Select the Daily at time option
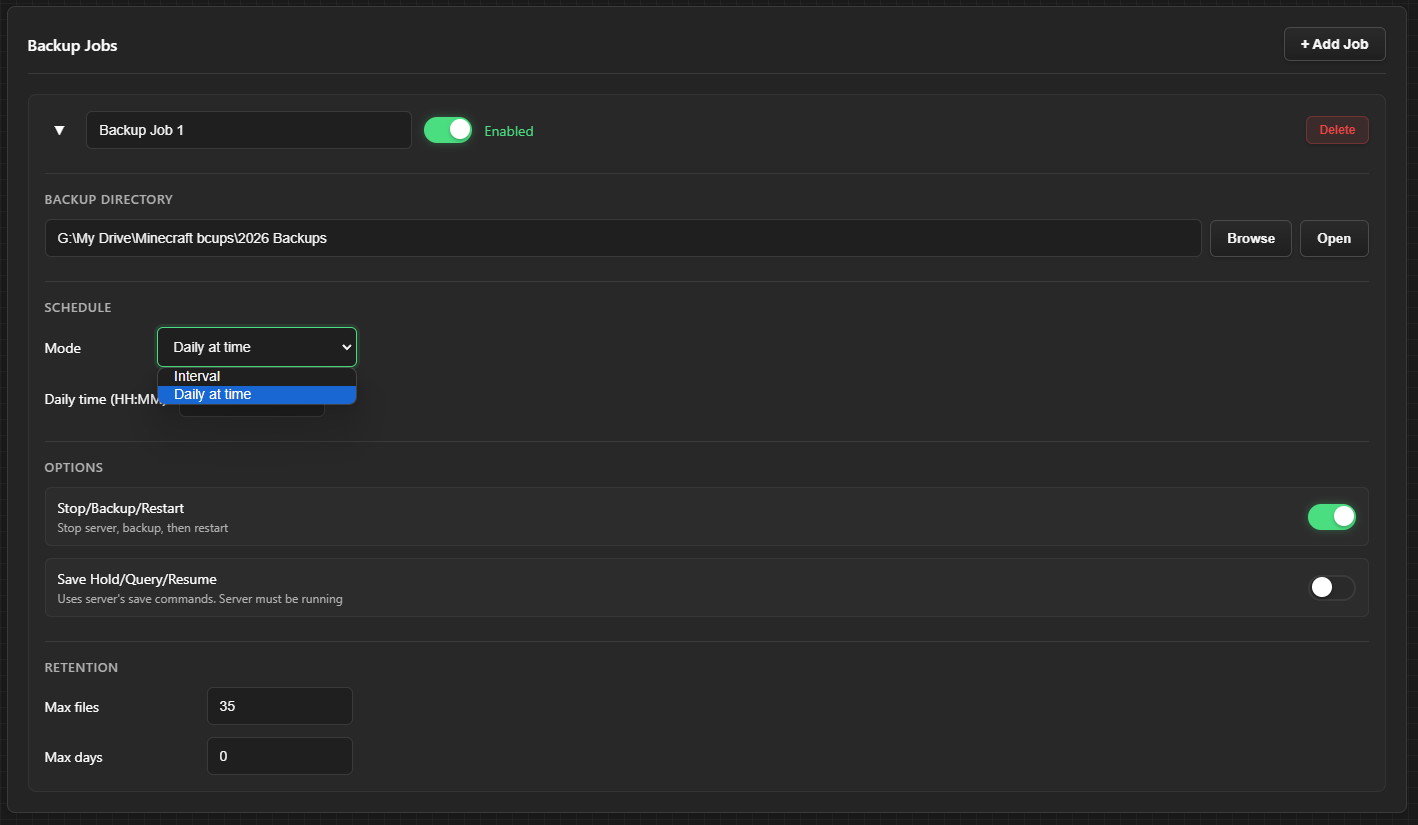This screenshot has width=1418, height=825. (x=212, y=395)
